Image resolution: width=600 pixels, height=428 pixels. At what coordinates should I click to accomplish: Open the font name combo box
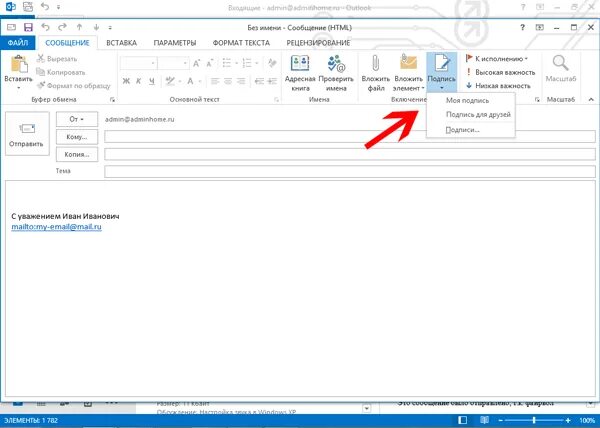(x=139, y=63)
